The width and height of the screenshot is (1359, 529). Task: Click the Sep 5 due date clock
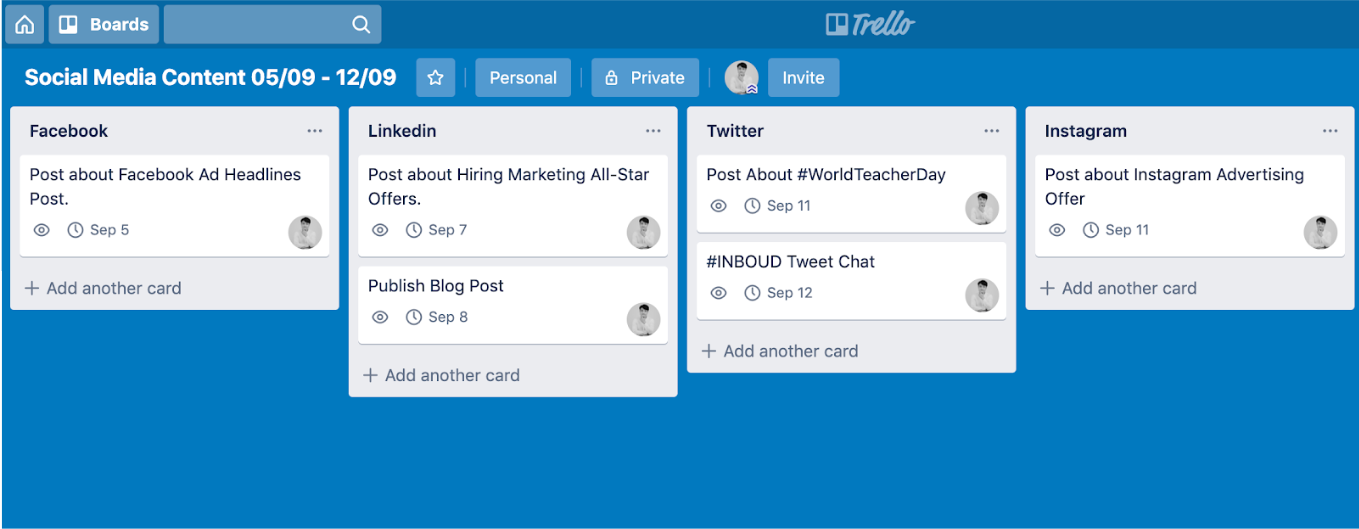coord(75,230)
